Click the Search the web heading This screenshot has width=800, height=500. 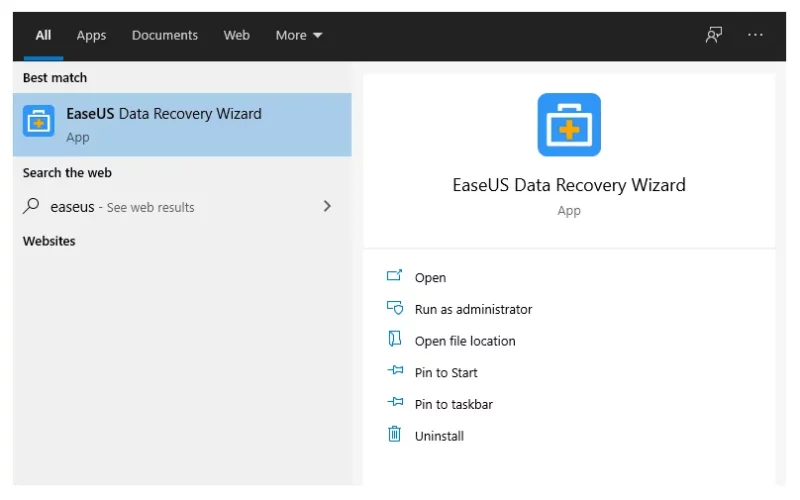click(67, 172)
